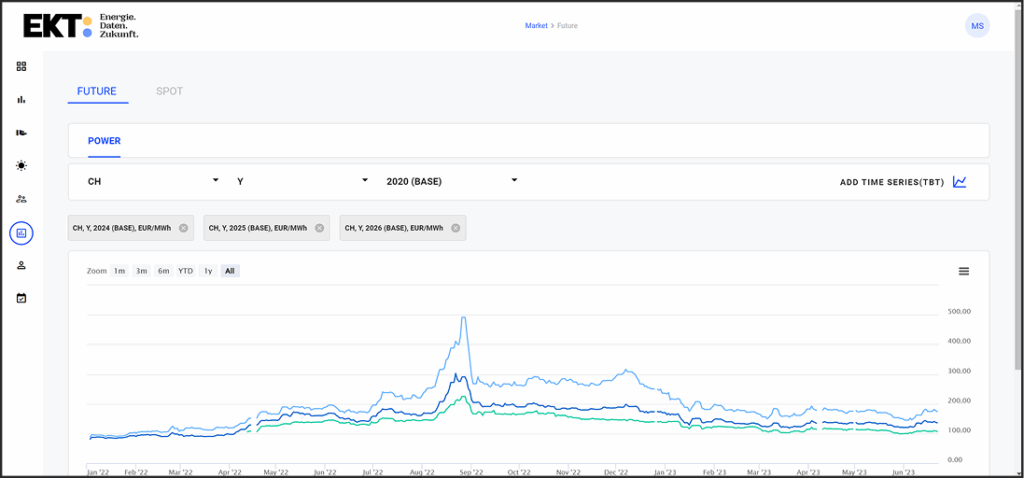The width and height of the screenshot is (1024, 478).
Task: Set chart zoom to 3m
Action: click(141, 271)
